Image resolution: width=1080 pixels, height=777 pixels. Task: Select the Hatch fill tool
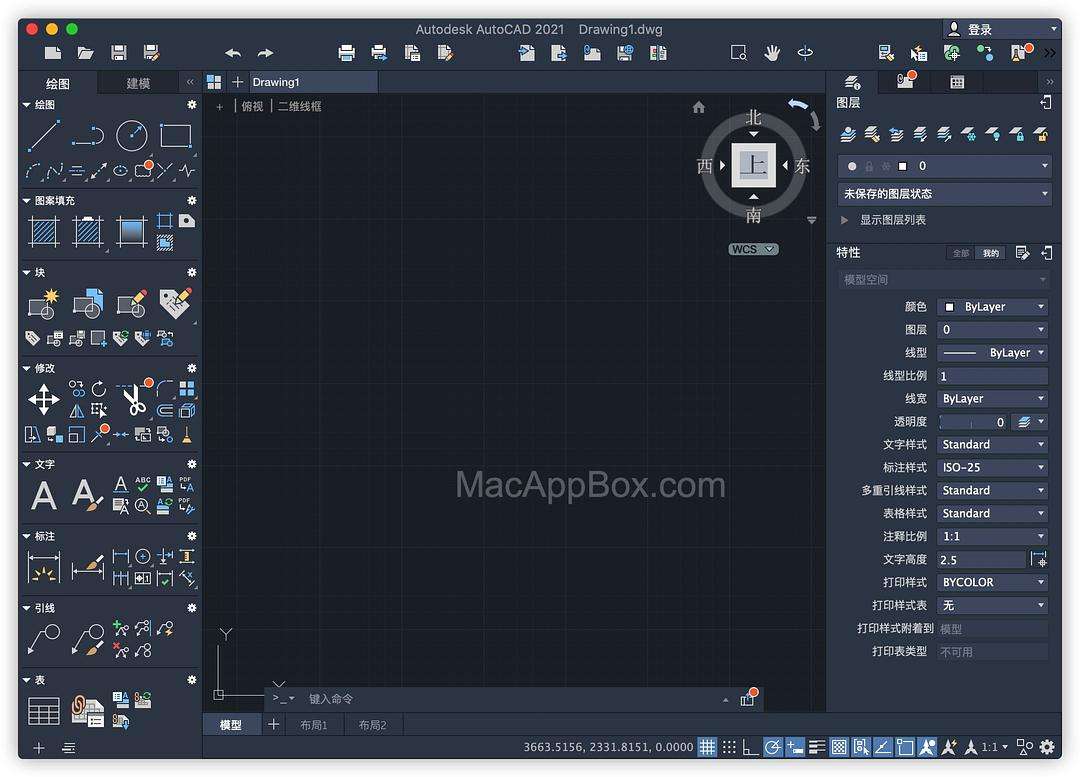(x=44, y=231)
